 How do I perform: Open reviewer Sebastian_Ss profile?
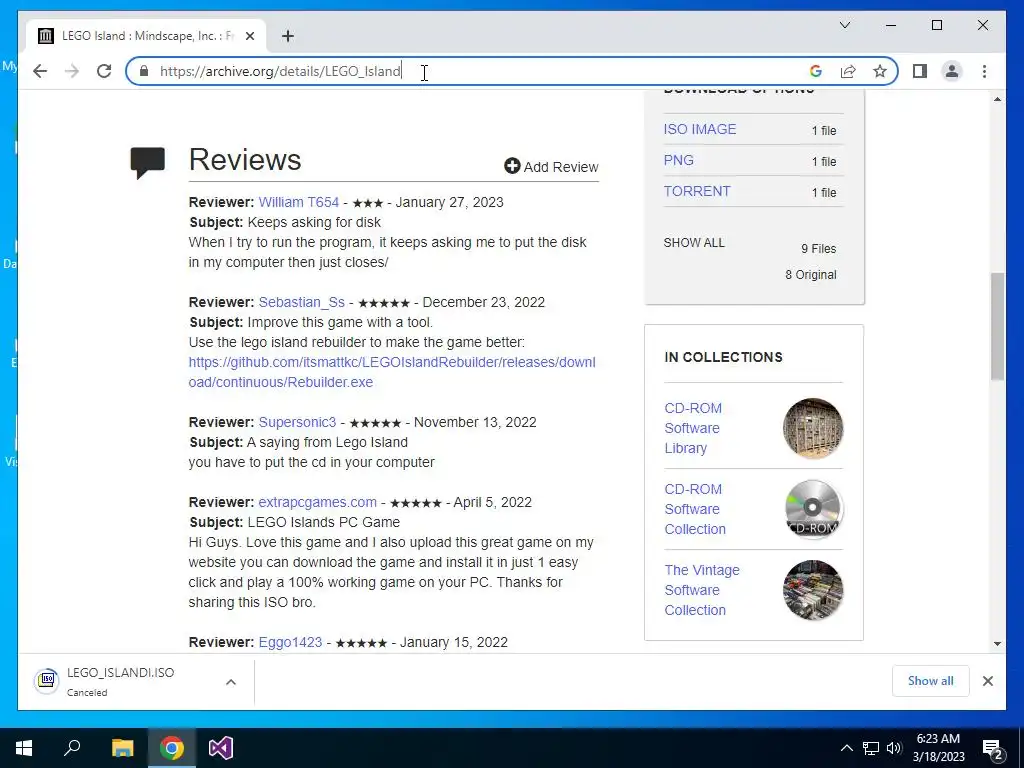pyautogui.click(x=301, y=302)
